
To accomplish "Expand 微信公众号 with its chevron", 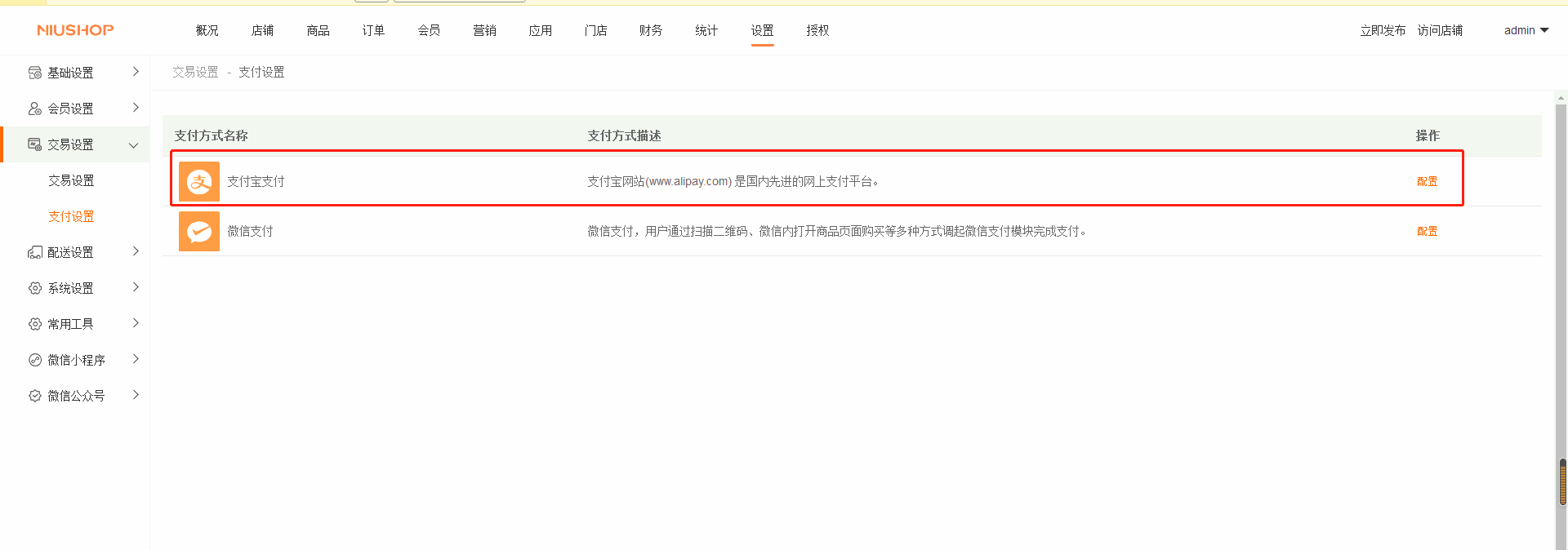I will tap(136, 395).
